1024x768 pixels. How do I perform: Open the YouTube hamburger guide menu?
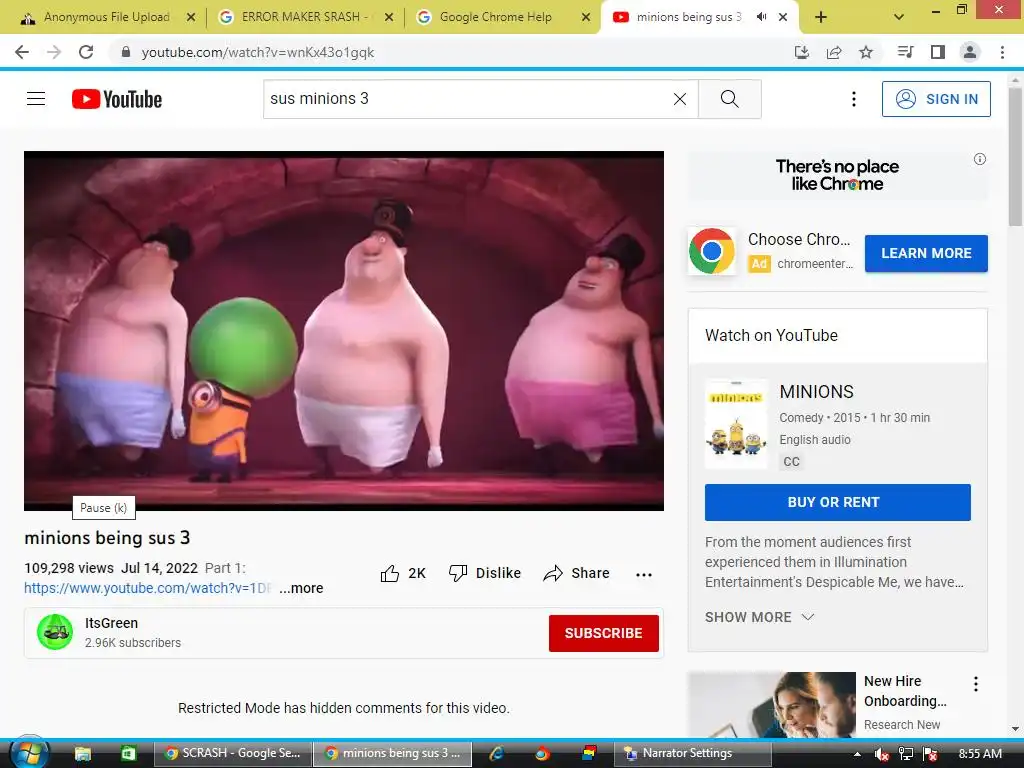coord(36,99)
